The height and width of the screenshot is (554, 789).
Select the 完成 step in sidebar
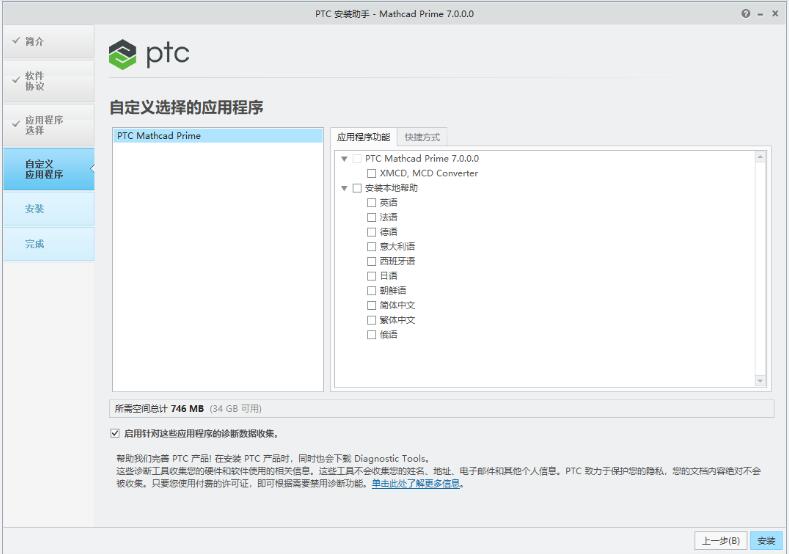click(48, 244)
